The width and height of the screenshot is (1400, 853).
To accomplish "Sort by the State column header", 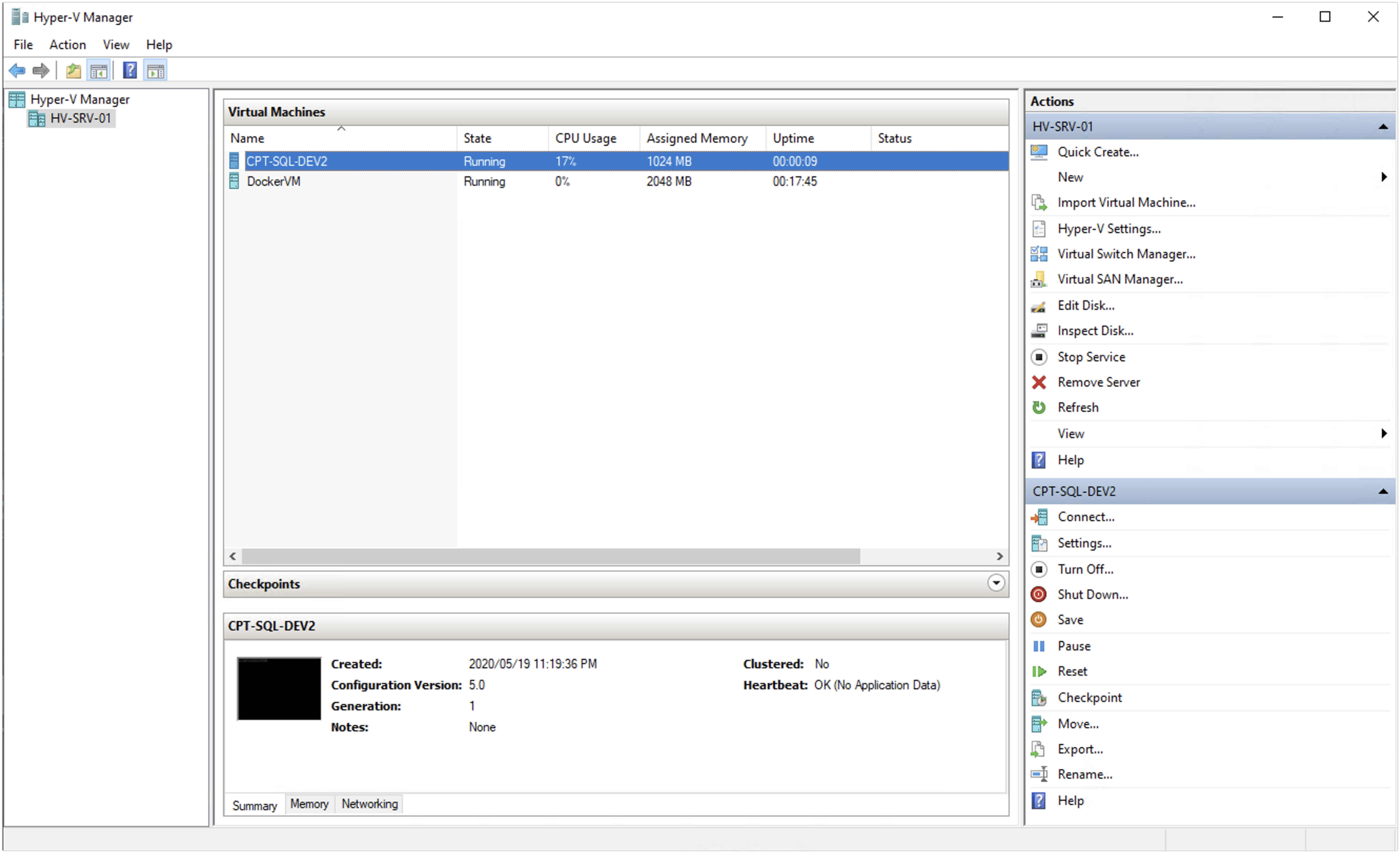I will tap(503, 138).
